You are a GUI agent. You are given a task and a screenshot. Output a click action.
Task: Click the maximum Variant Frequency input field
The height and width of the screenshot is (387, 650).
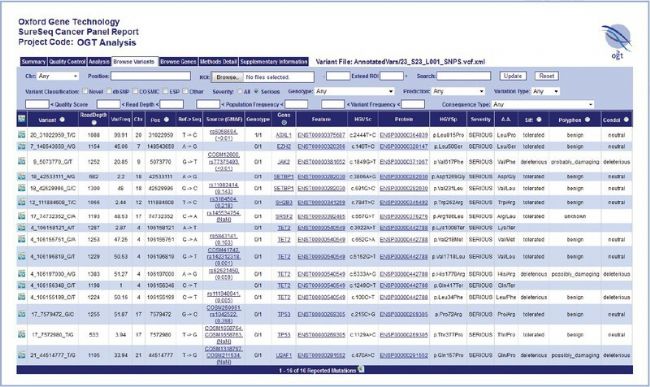412,104
